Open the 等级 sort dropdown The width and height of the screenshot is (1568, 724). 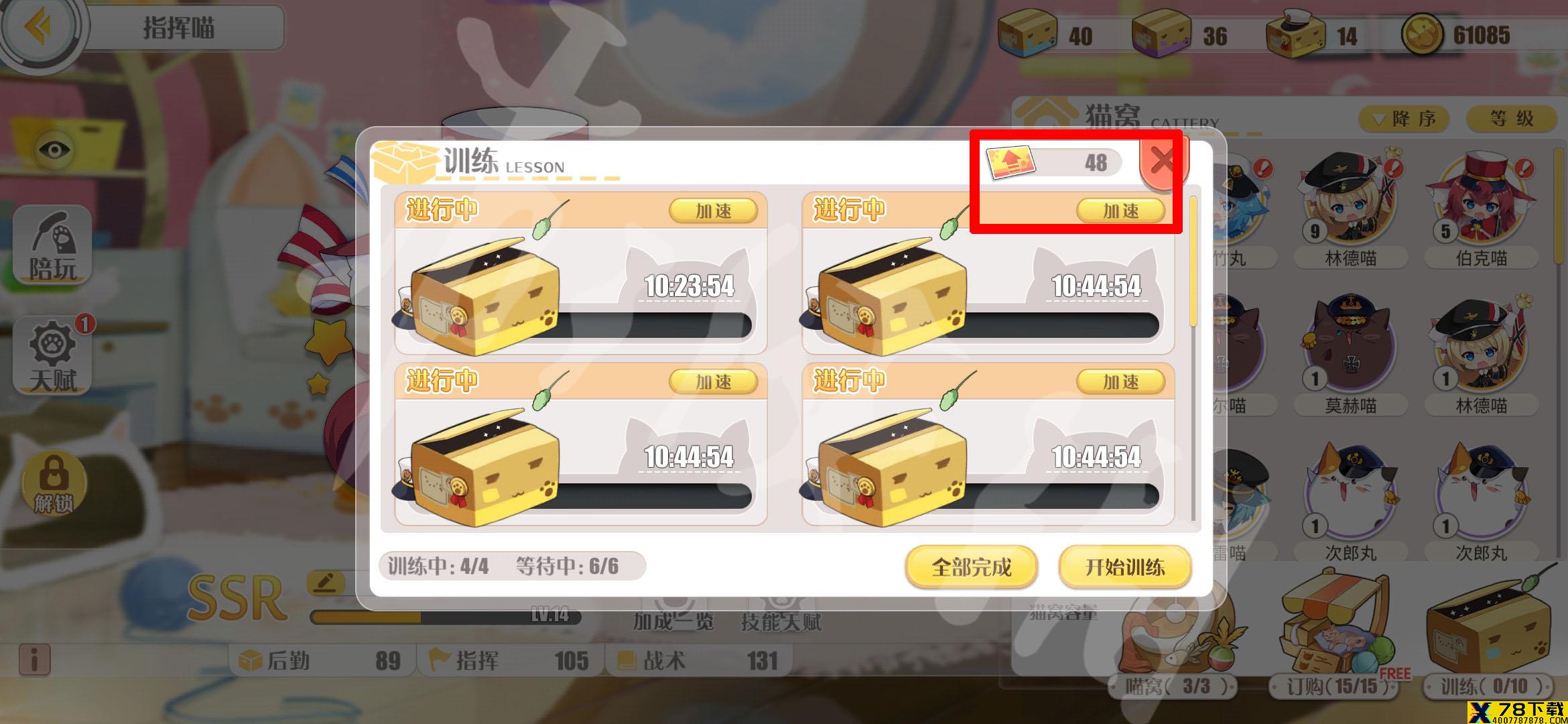(1512, 119)
